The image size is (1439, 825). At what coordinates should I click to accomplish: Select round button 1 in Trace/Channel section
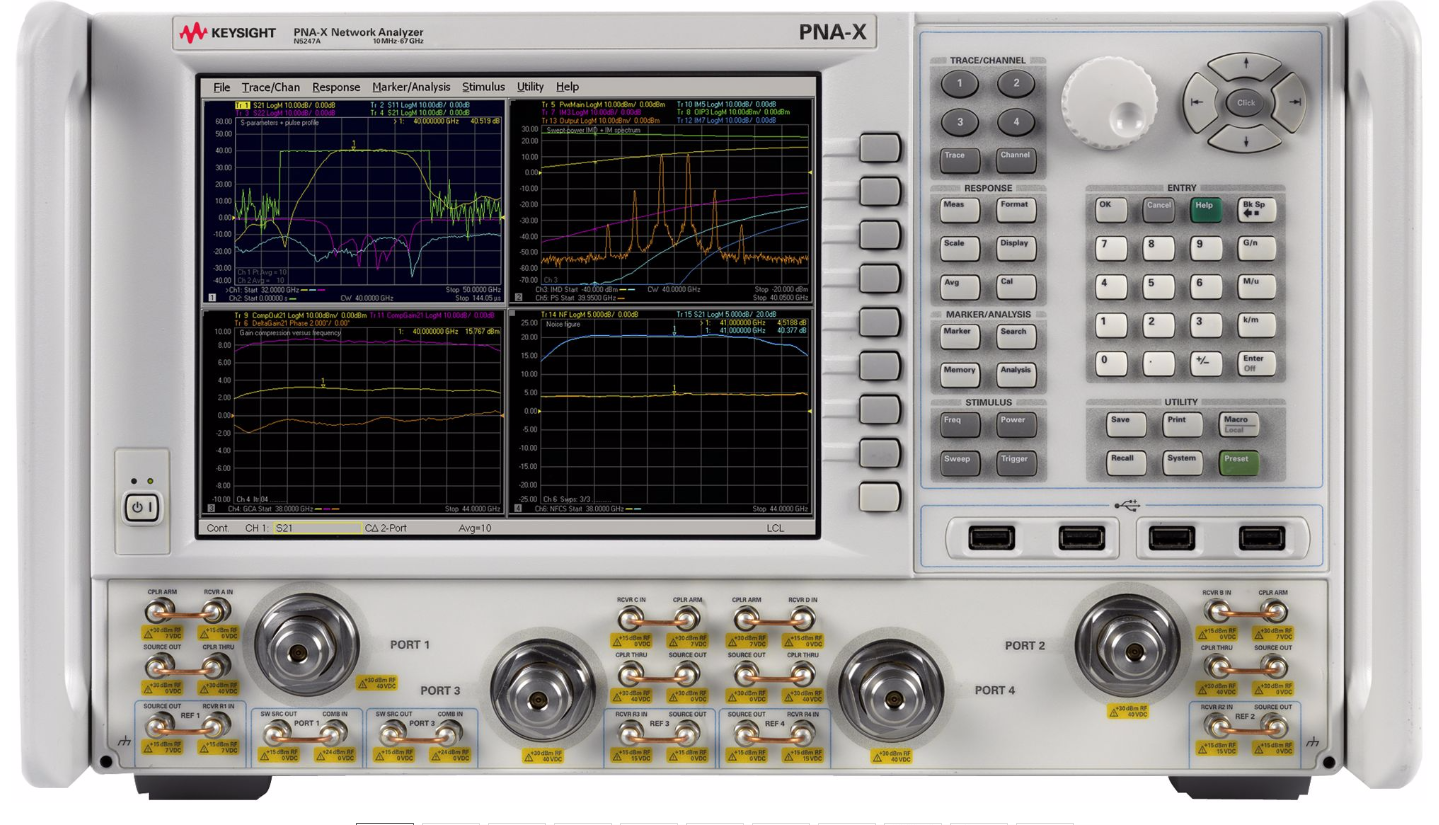point(960,85)
